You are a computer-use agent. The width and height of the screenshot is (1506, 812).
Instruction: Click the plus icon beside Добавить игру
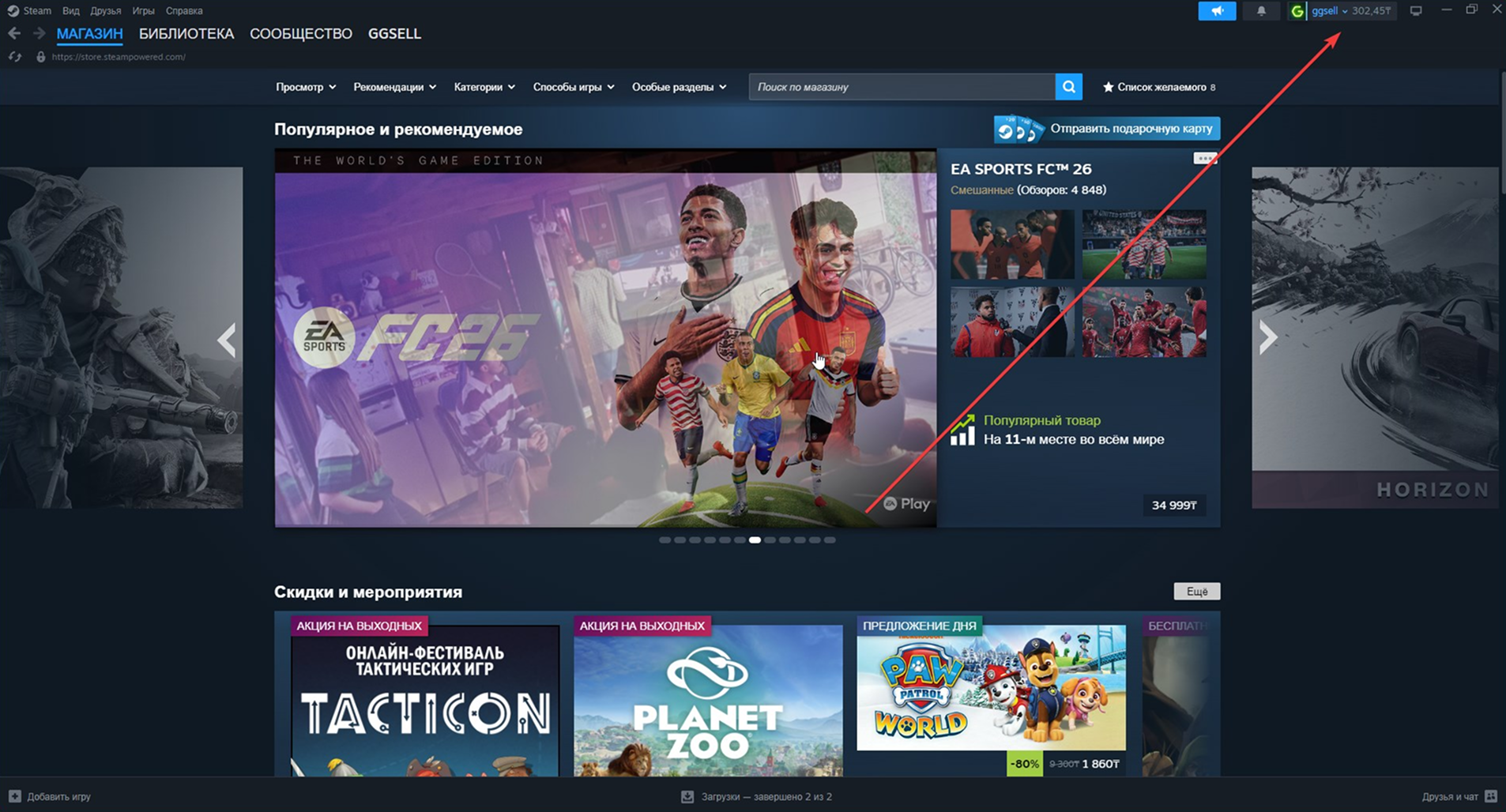click(14, 796)
